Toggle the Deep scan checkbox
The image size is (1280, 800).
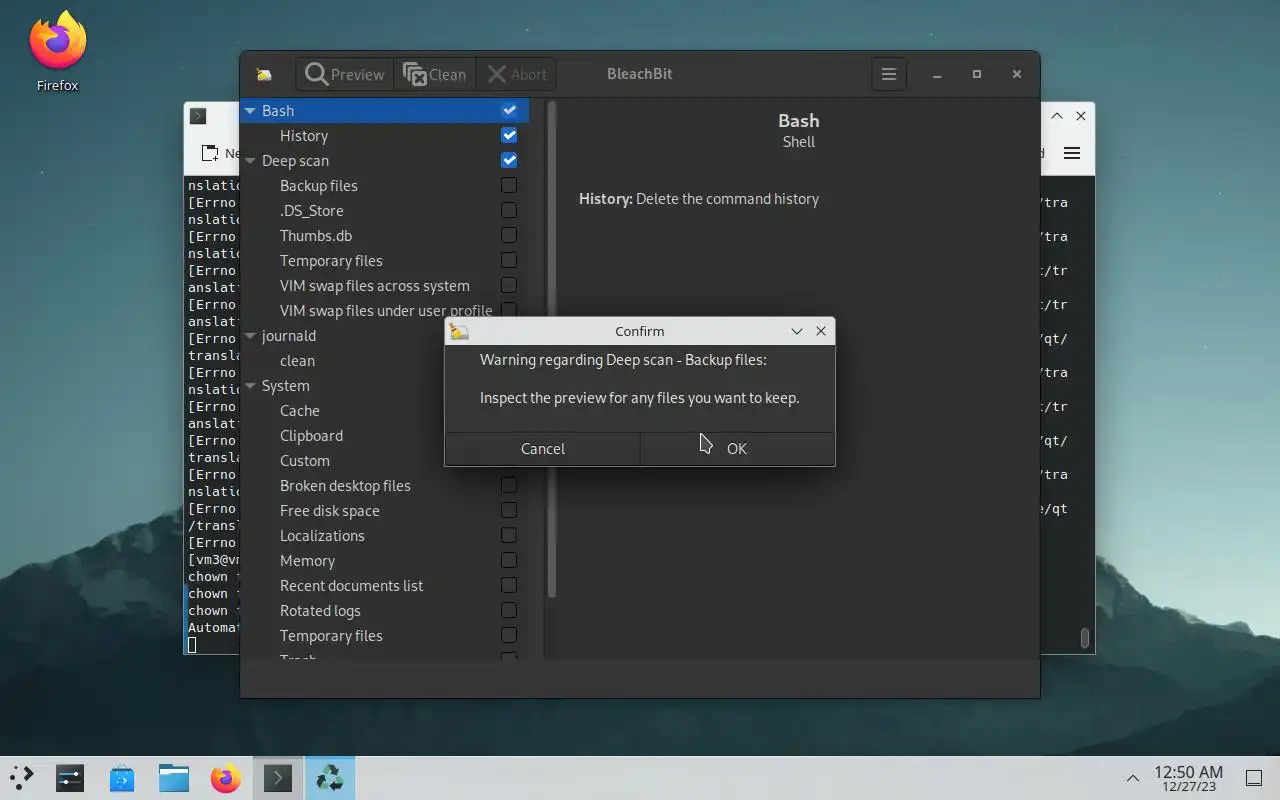tap(509, 160)
